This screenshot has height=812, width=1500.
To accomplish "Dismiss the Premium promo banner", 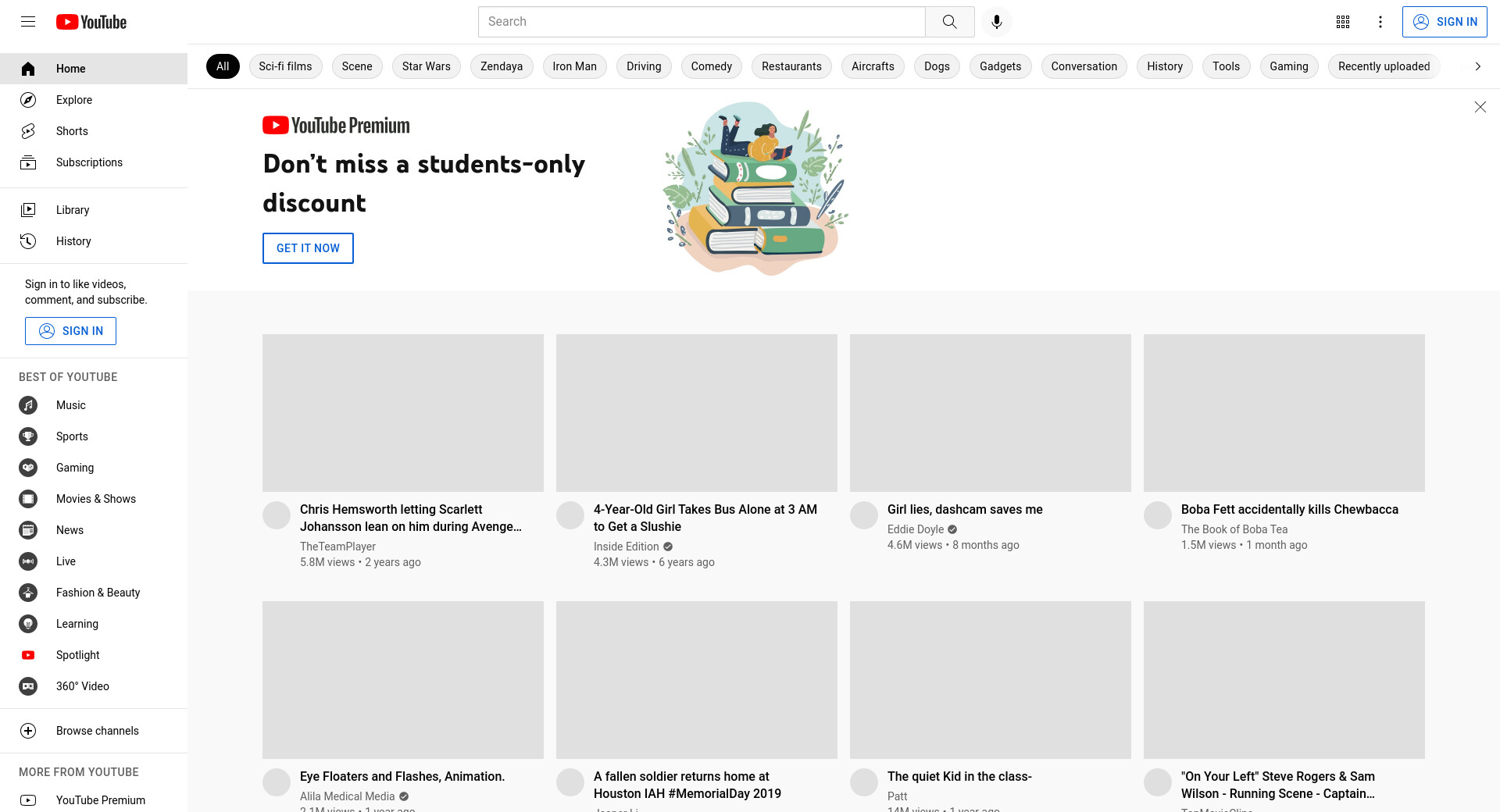I will (1480, 107).
